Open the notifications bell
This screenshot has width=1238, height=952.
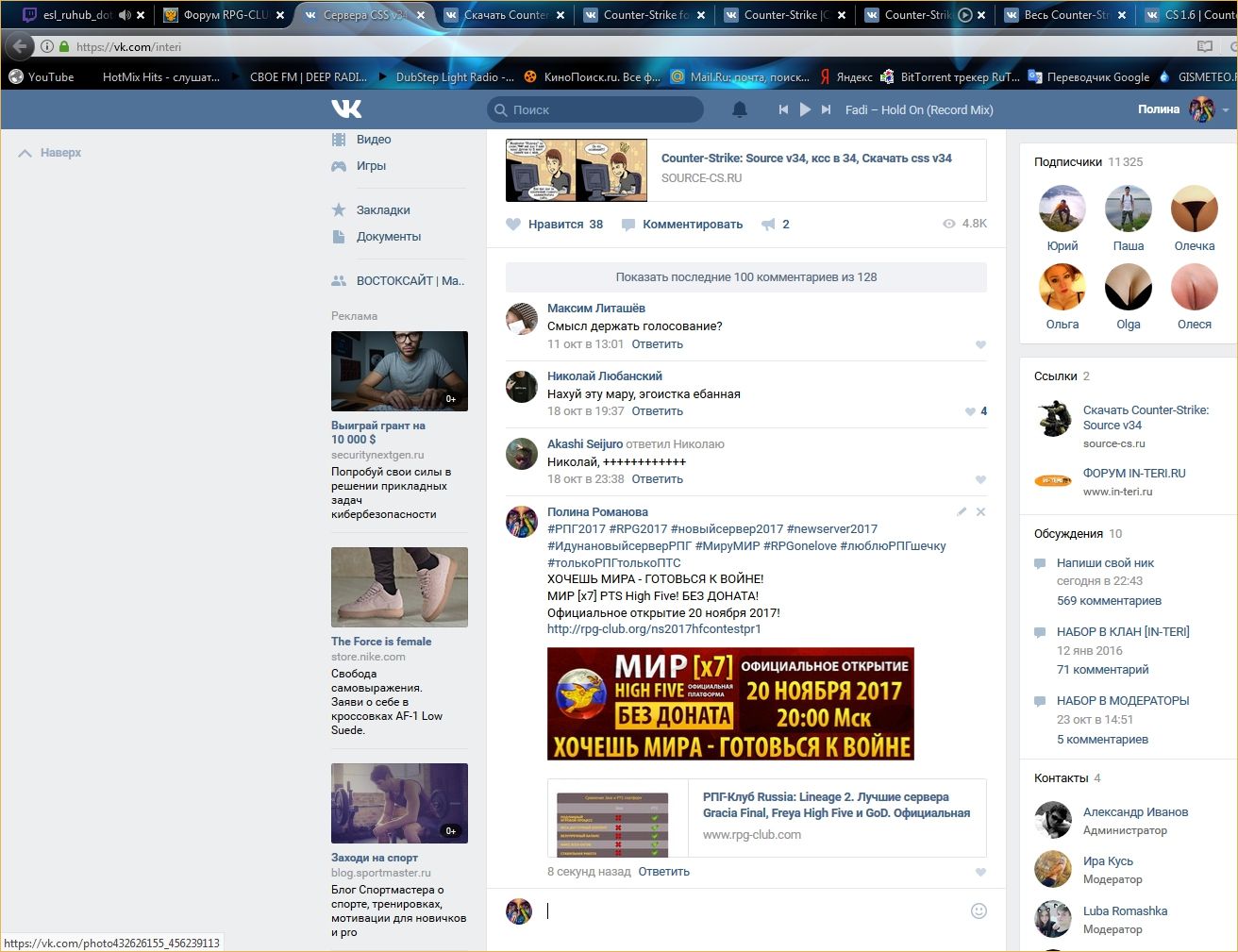tap(740, 109)
